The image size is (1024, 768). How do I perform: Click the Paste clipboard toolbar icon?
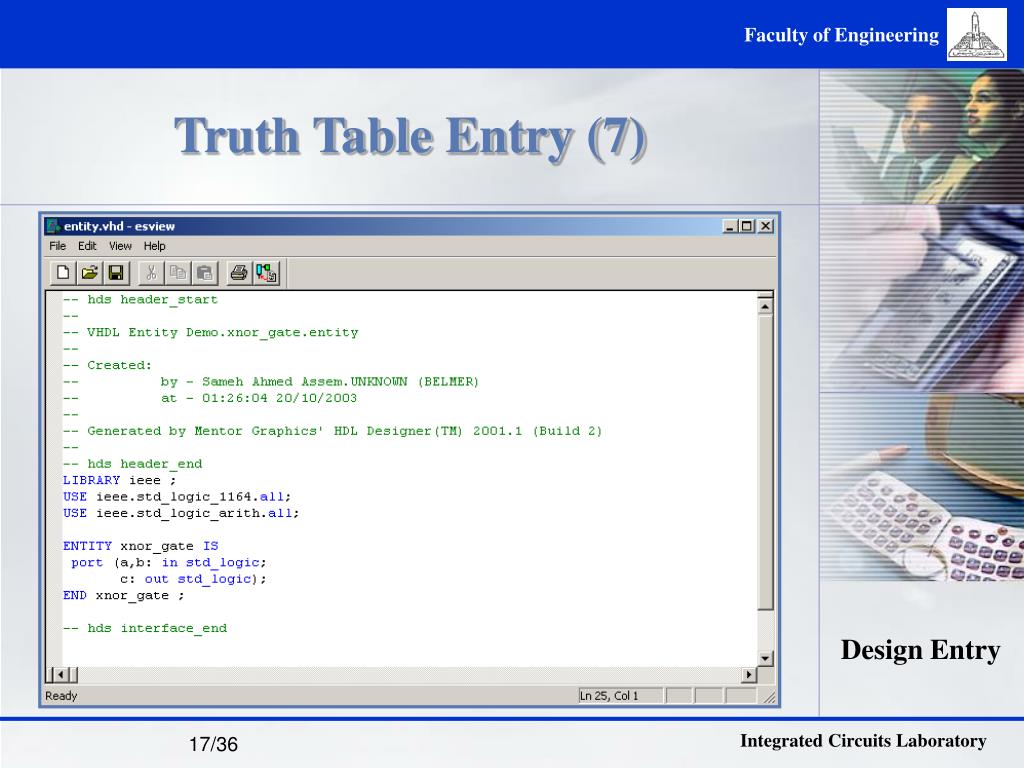click(x=204, y=272)
